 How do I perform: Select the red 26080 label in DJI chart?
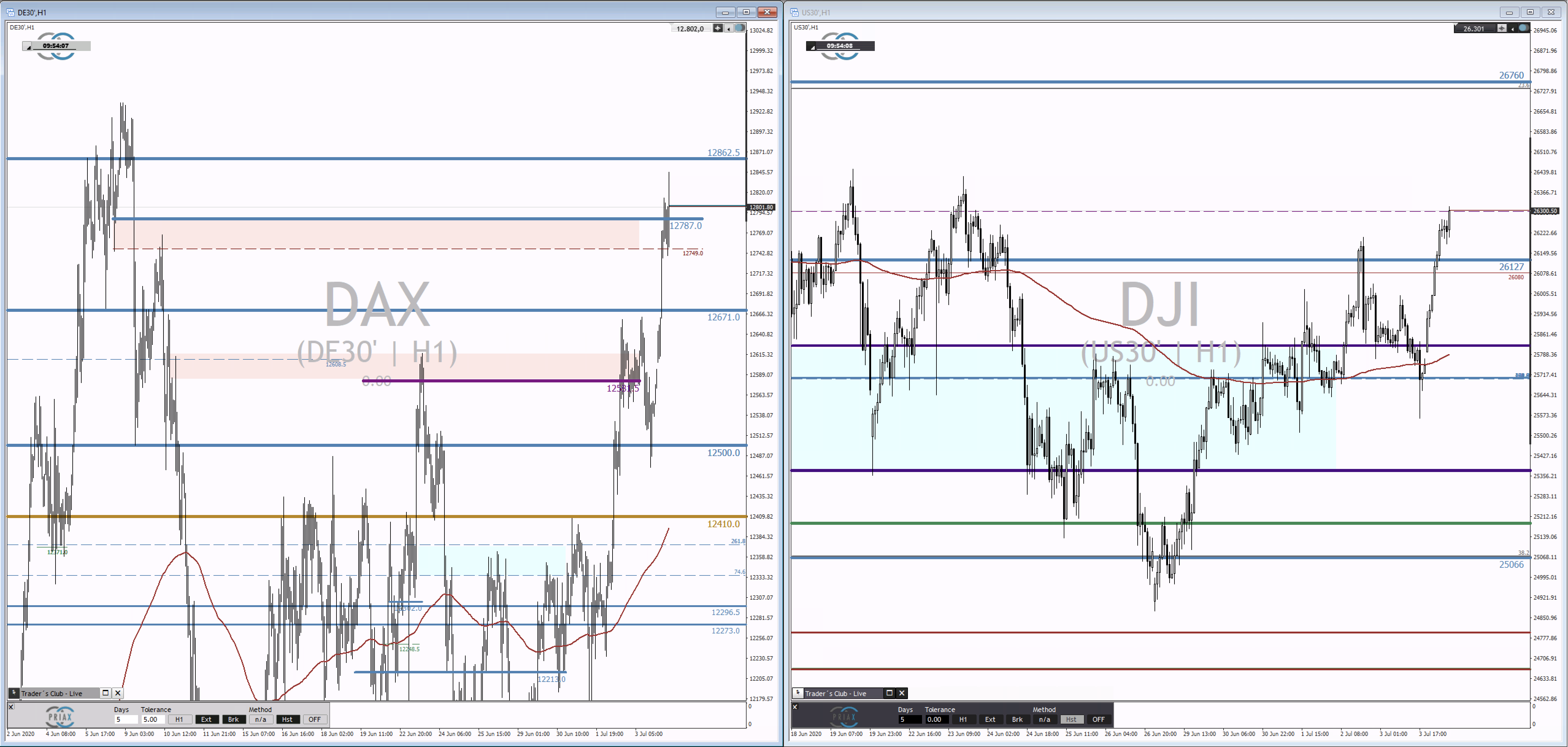[x=1516, y=278]
